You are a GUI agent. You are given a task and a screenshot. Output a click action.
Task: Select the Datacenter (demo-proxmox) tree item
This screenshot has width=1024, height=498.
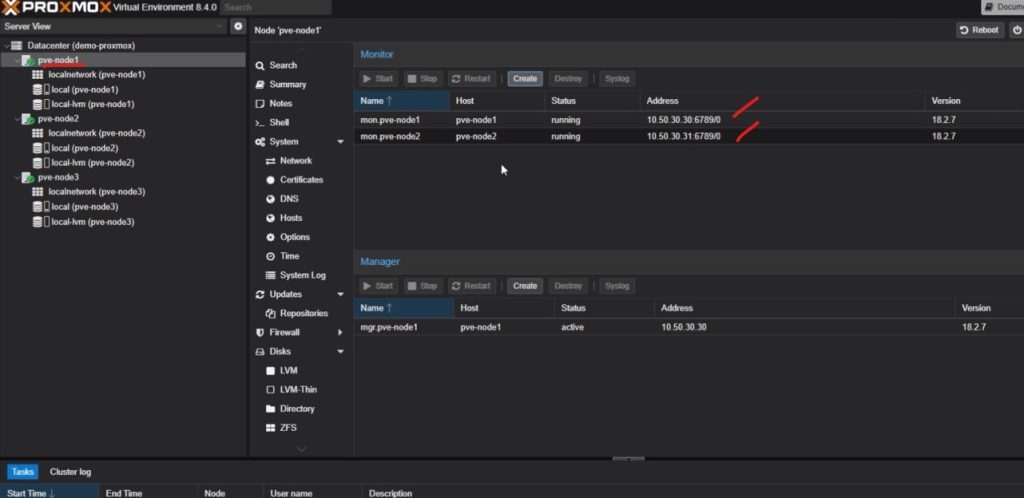(81, 46)
